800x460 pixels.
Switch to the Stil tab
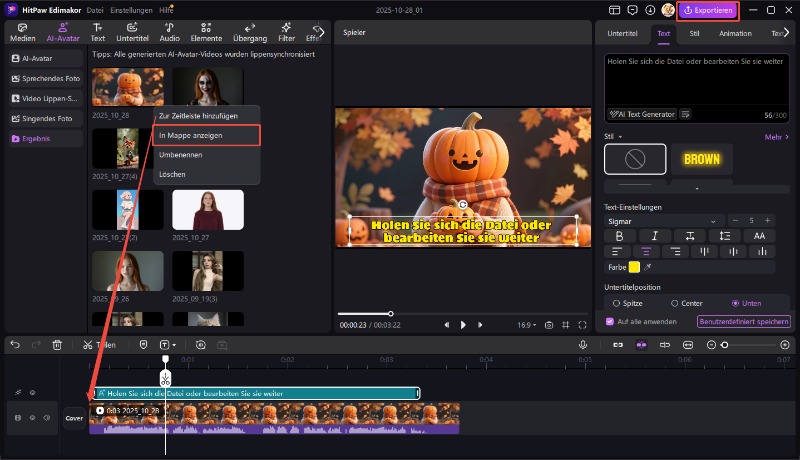pyautogui.click(x=694, y=33)
